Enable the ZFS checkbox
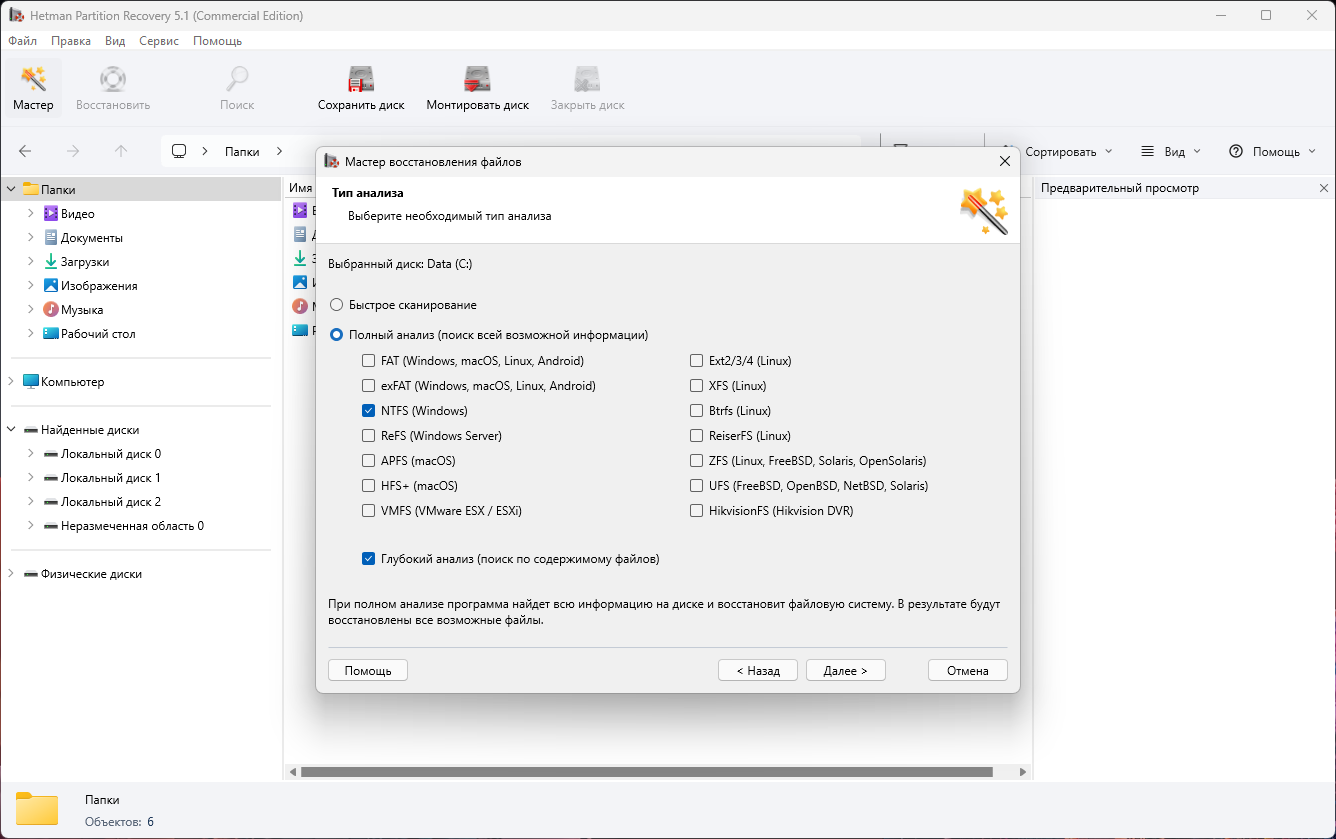 coord(697,460)
